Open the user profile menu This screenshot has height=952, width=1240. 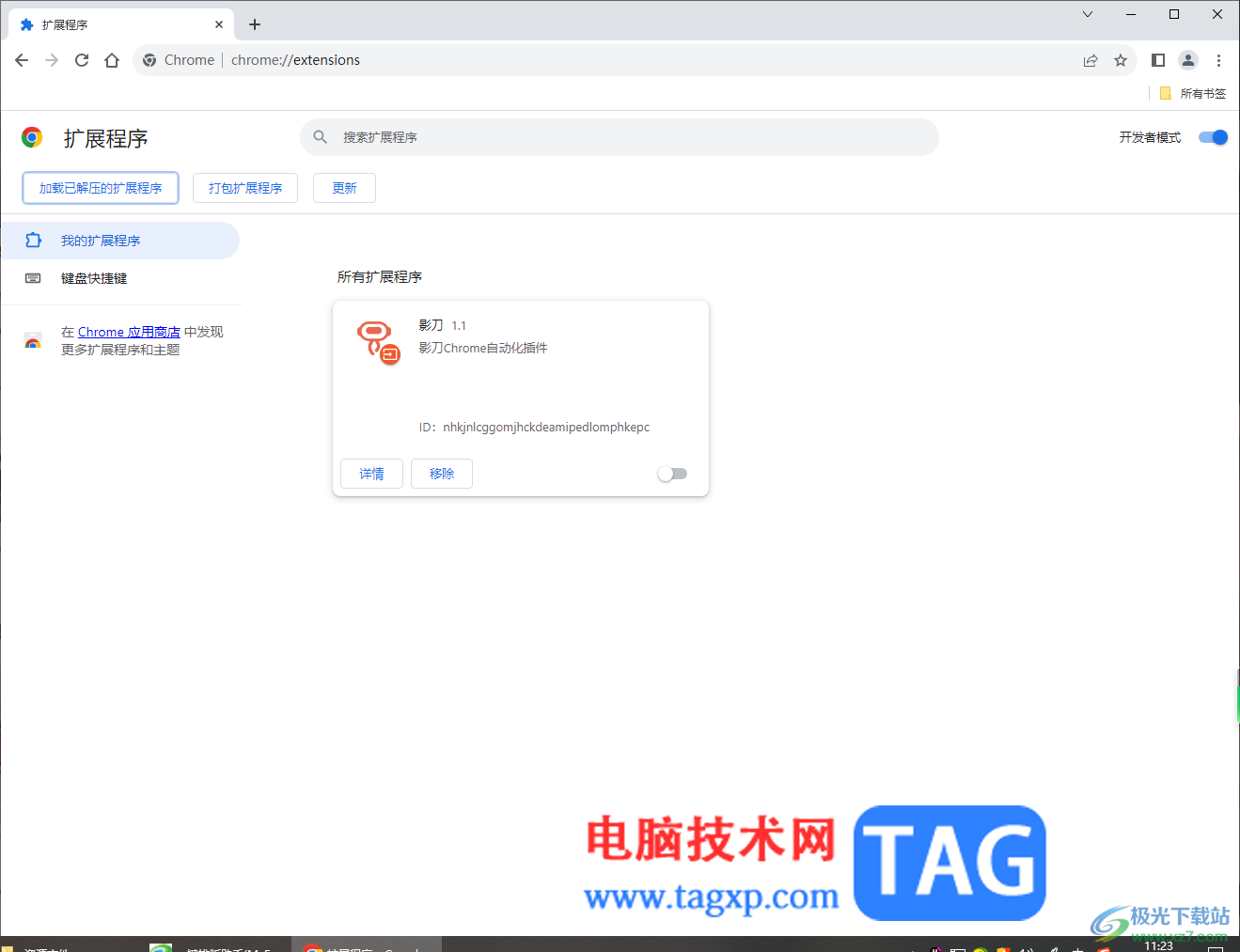[x=1188, y=60]
